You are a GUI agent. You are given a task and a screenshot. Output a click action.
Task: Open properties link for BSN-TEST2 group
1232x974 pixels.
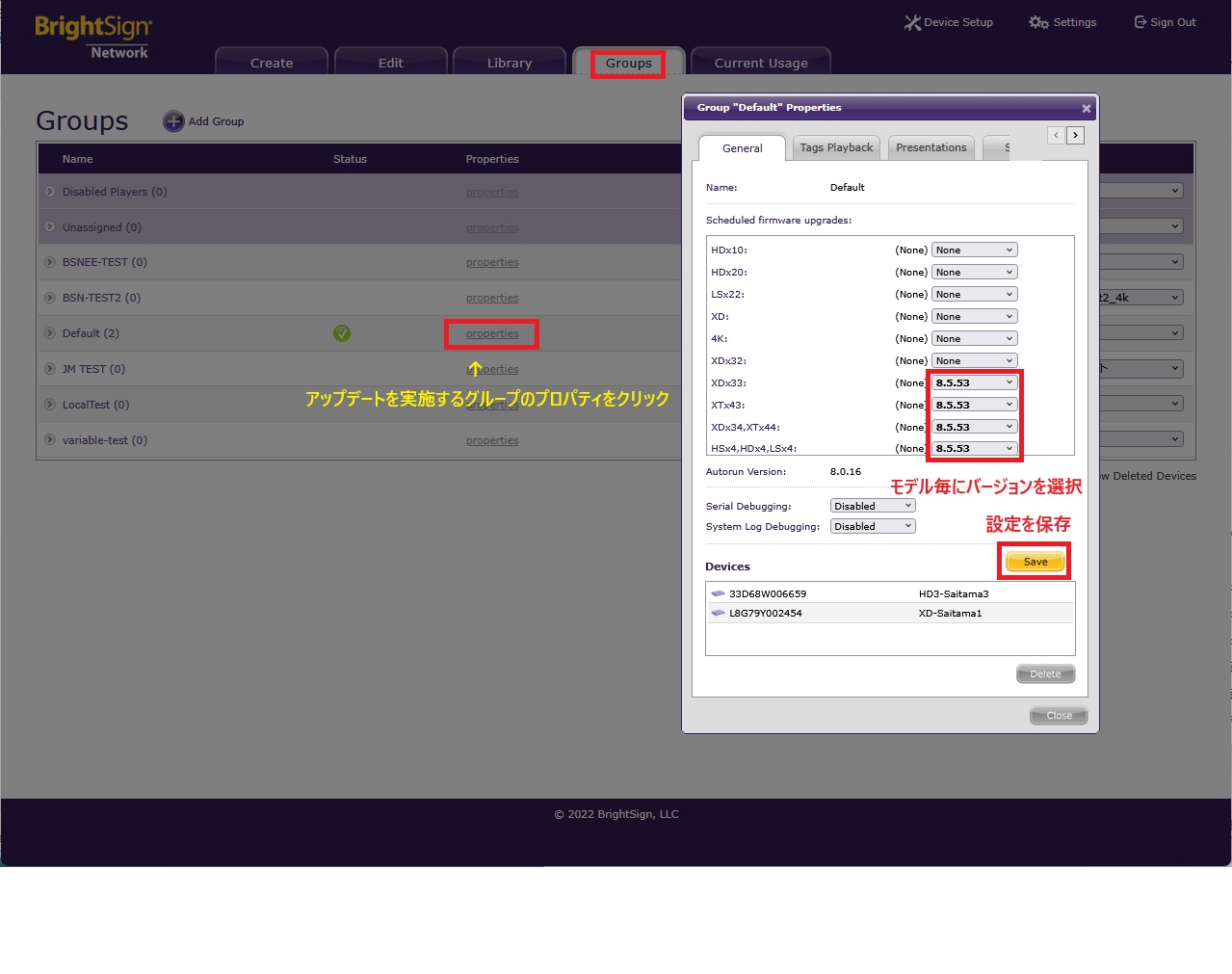[x=492, y=299]
